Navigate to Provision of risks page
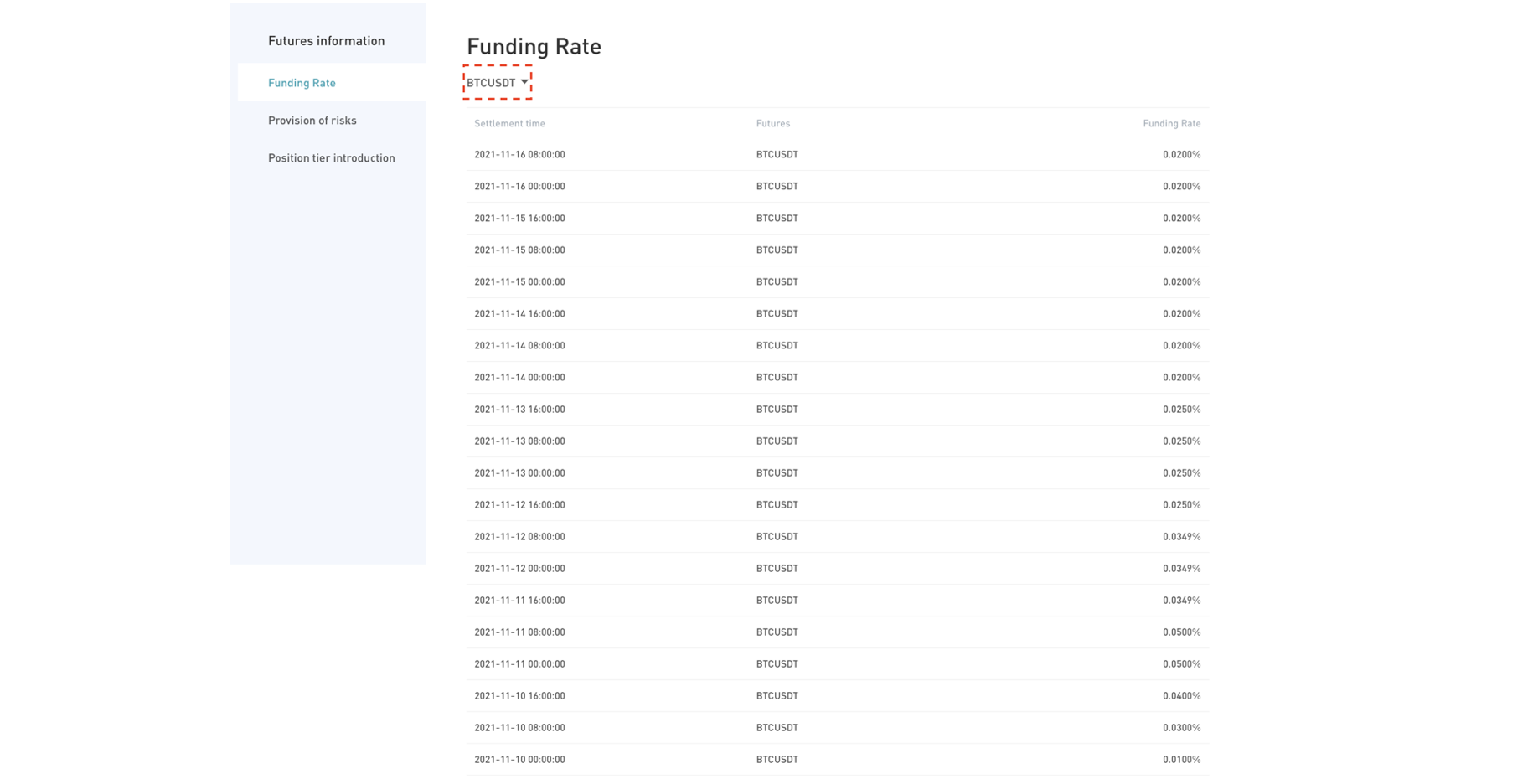Image resolution: width=1533 pixels, height=784 pixels. (312, 120)
